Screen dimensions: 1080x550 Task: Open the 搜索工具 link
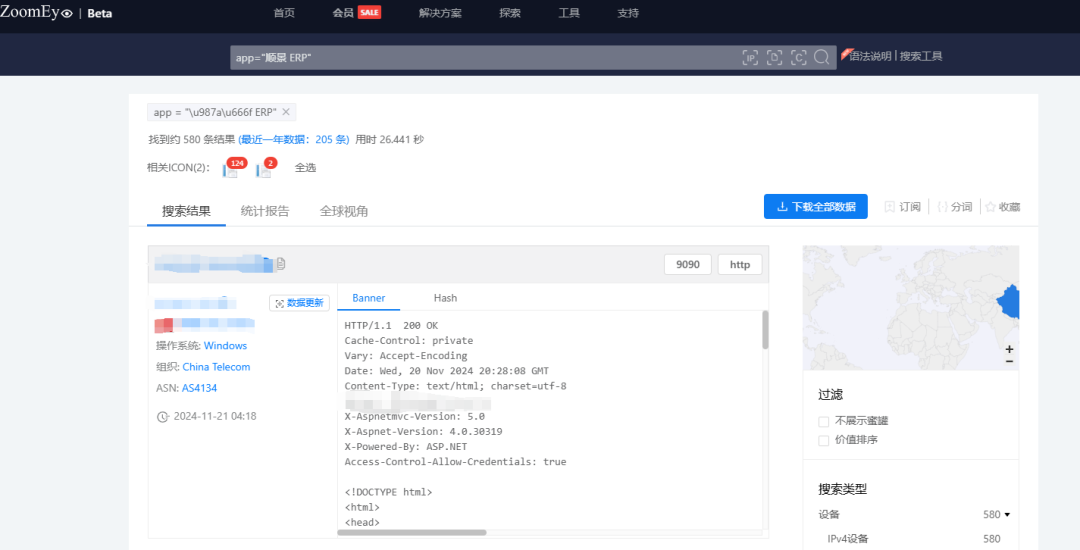[921, 56]
